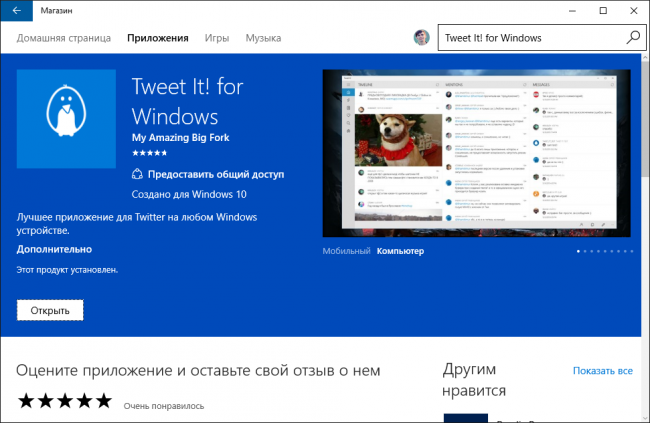The width and height of the screenshot is (650, 423).
Task: Expand the Дополнительно description link
Action: click(x=54, y=249)
